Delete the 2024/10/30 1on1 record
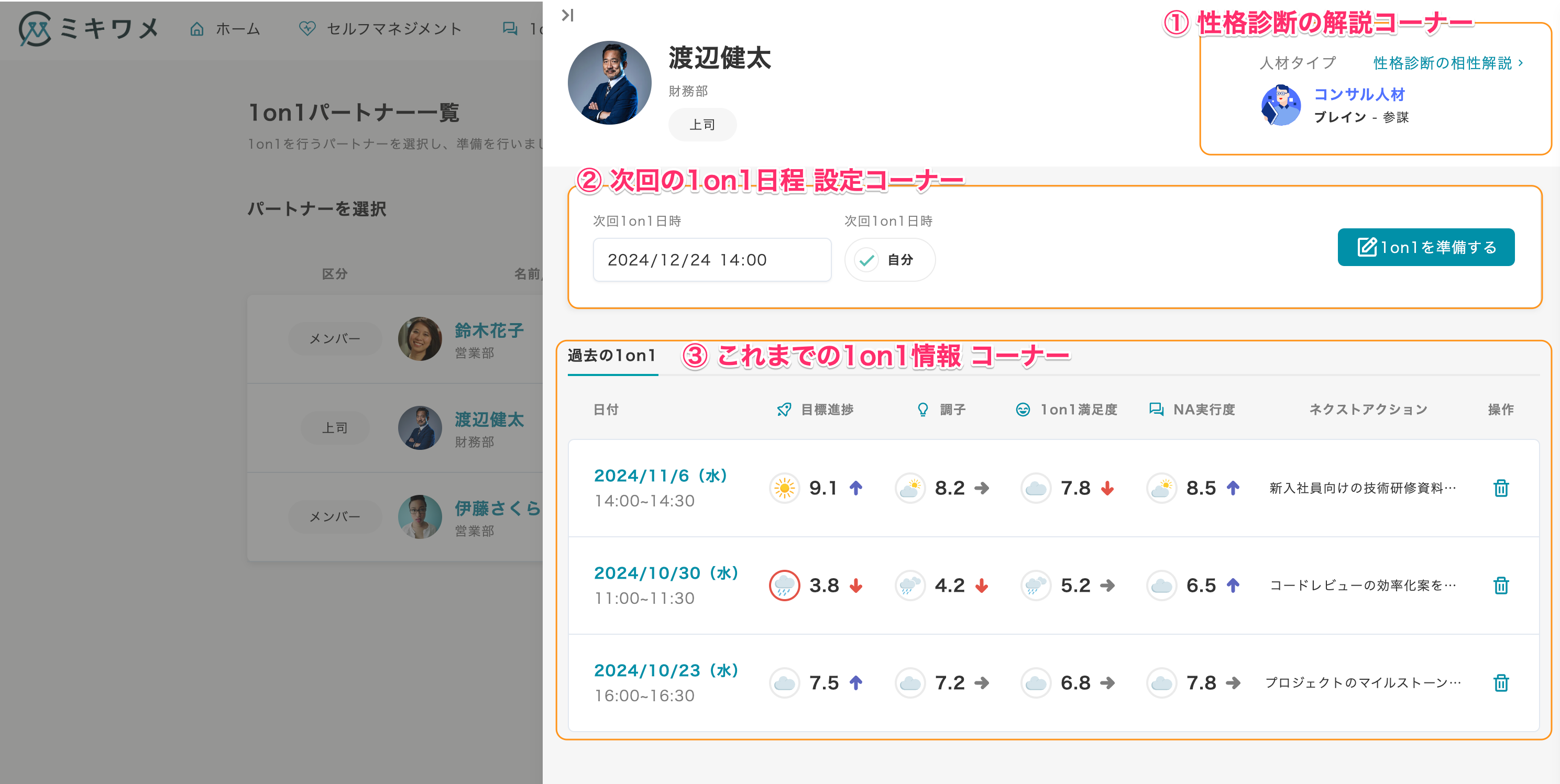 [1500, 586]
